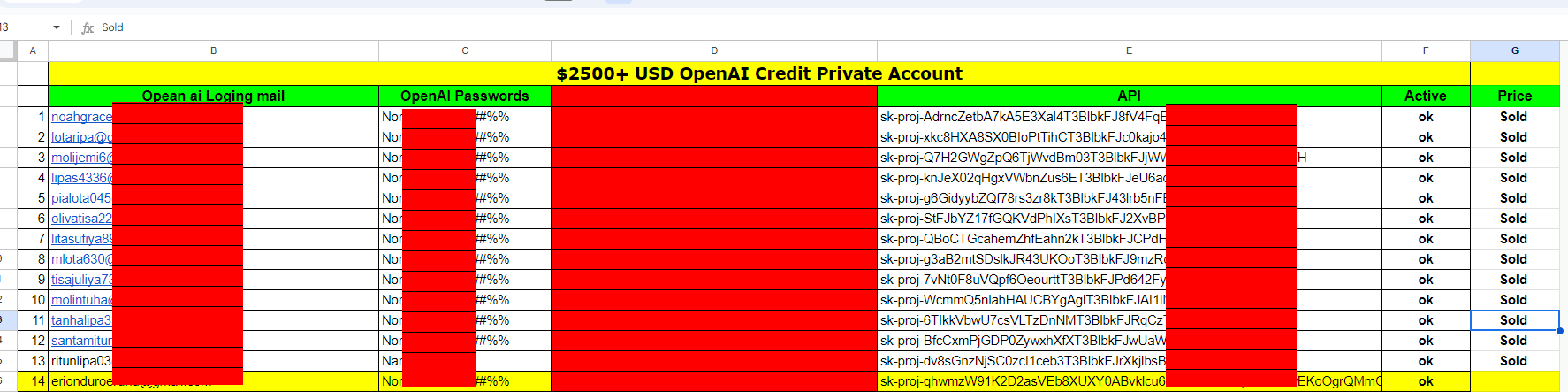
Task: Click the green 'API' header cell
Action: click(1129, 96)
